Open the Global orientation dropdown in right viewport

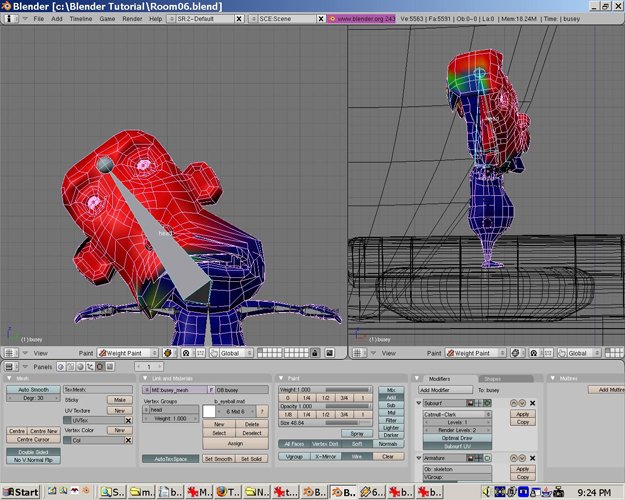585,353
